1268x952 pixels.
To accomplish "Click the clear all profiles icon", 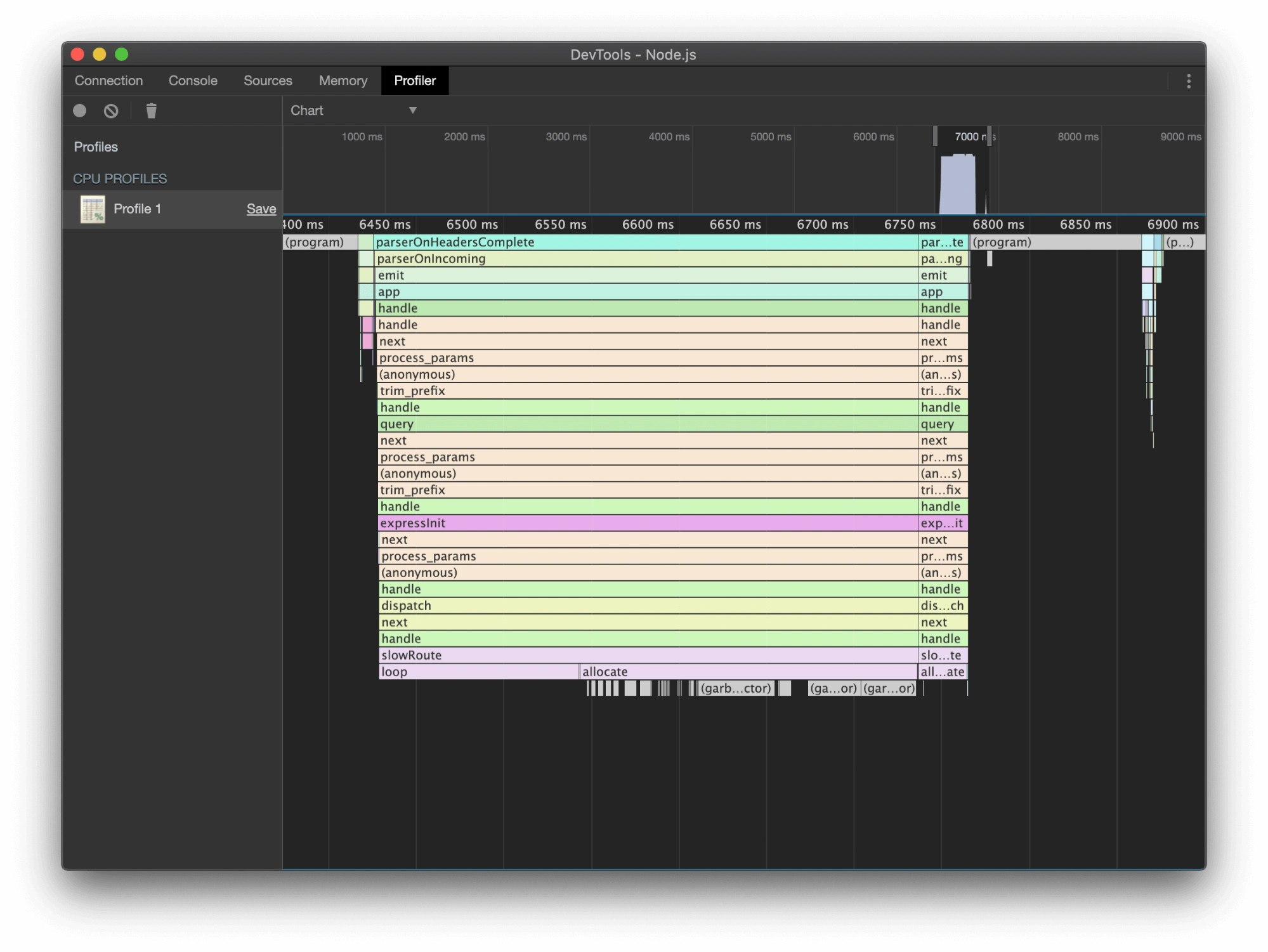I will (x=111, y=111).
